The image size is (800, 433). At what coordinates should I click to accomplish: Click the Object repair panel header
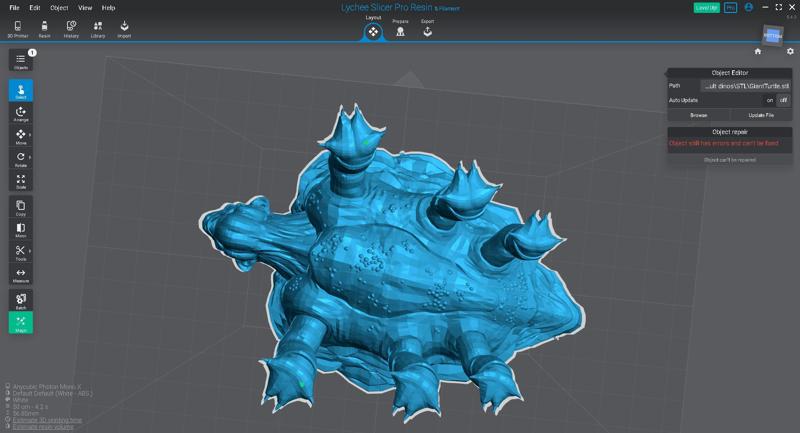click(x=730, y=132)
